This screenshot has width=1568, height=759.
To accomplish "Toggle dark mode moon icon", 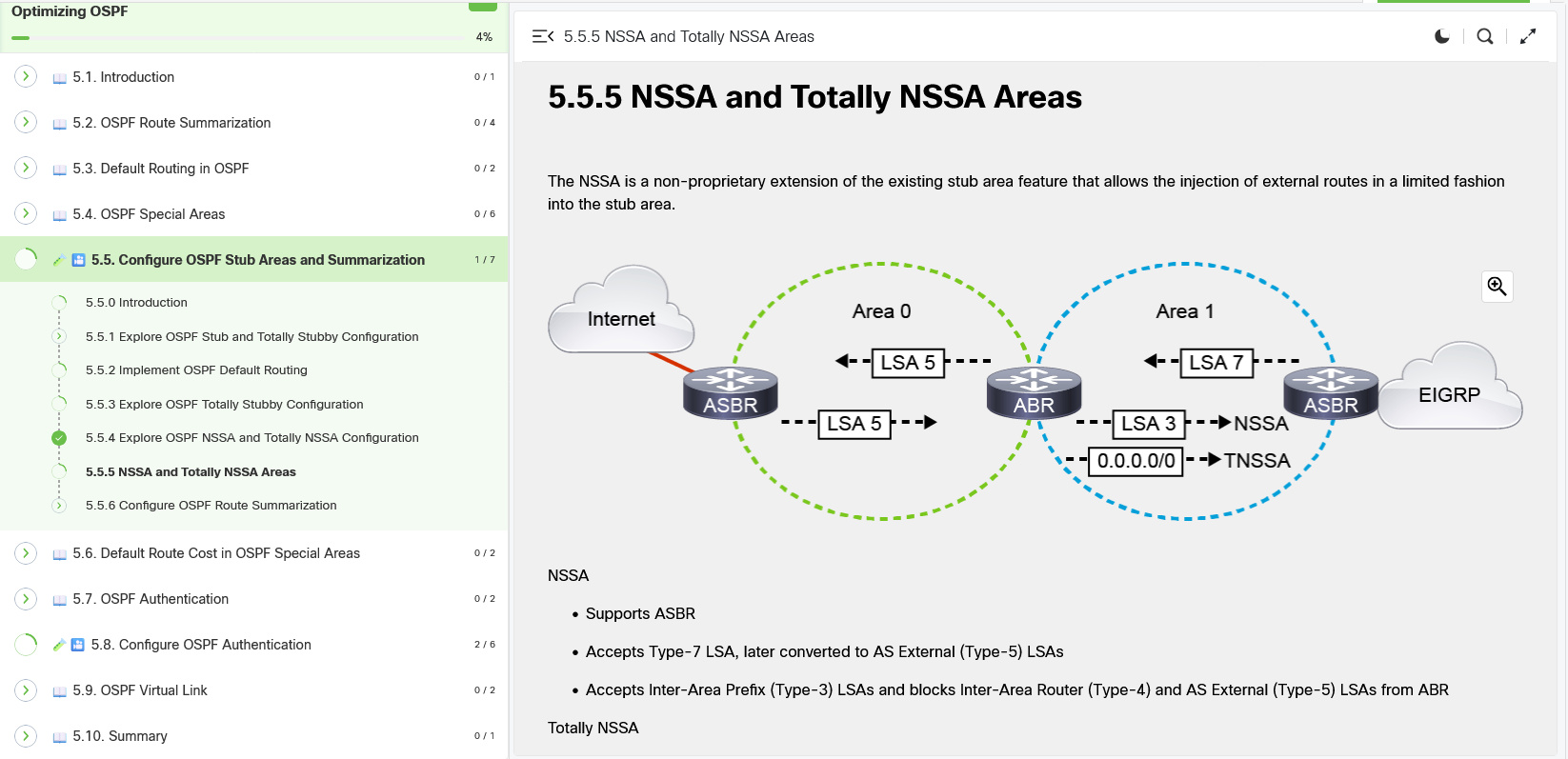I will [x=1442, y=36].
